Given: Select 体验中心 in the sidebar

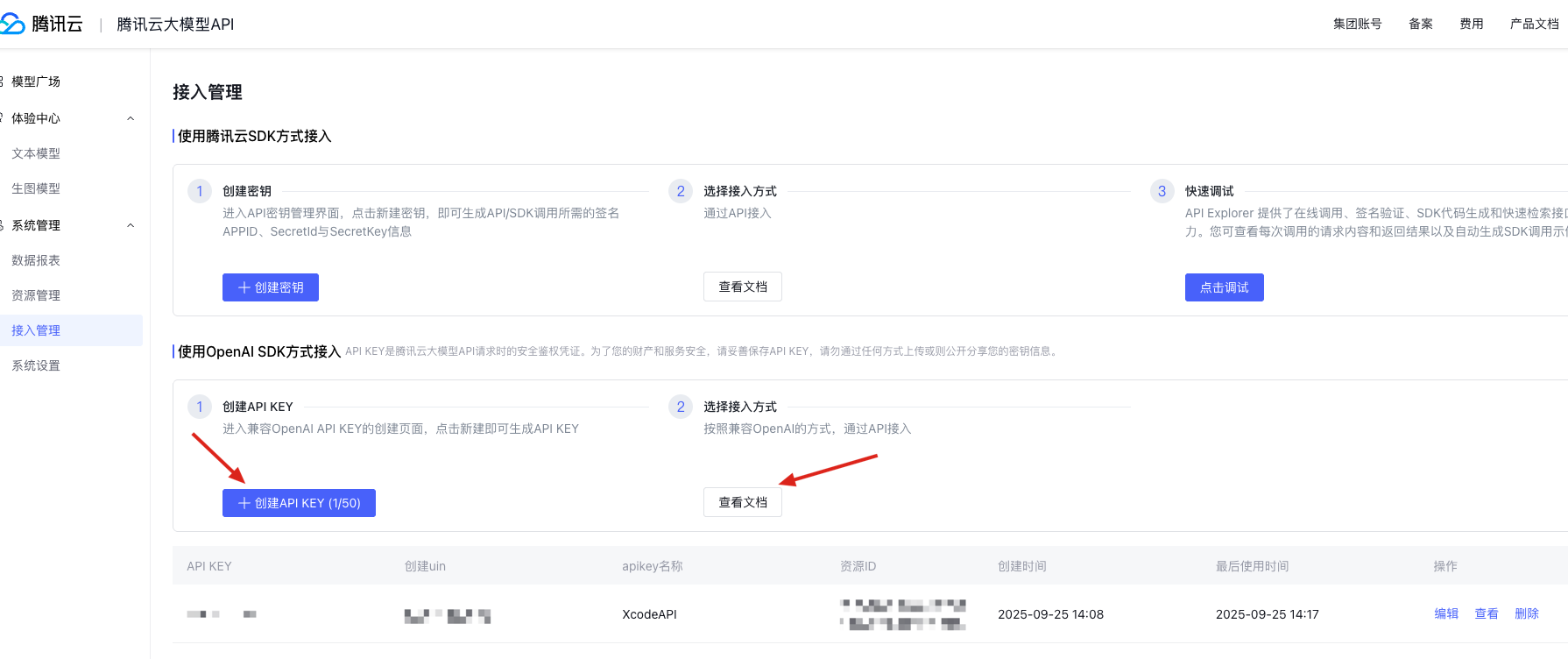Looking at the screenshot, I should tap(36, 118).
